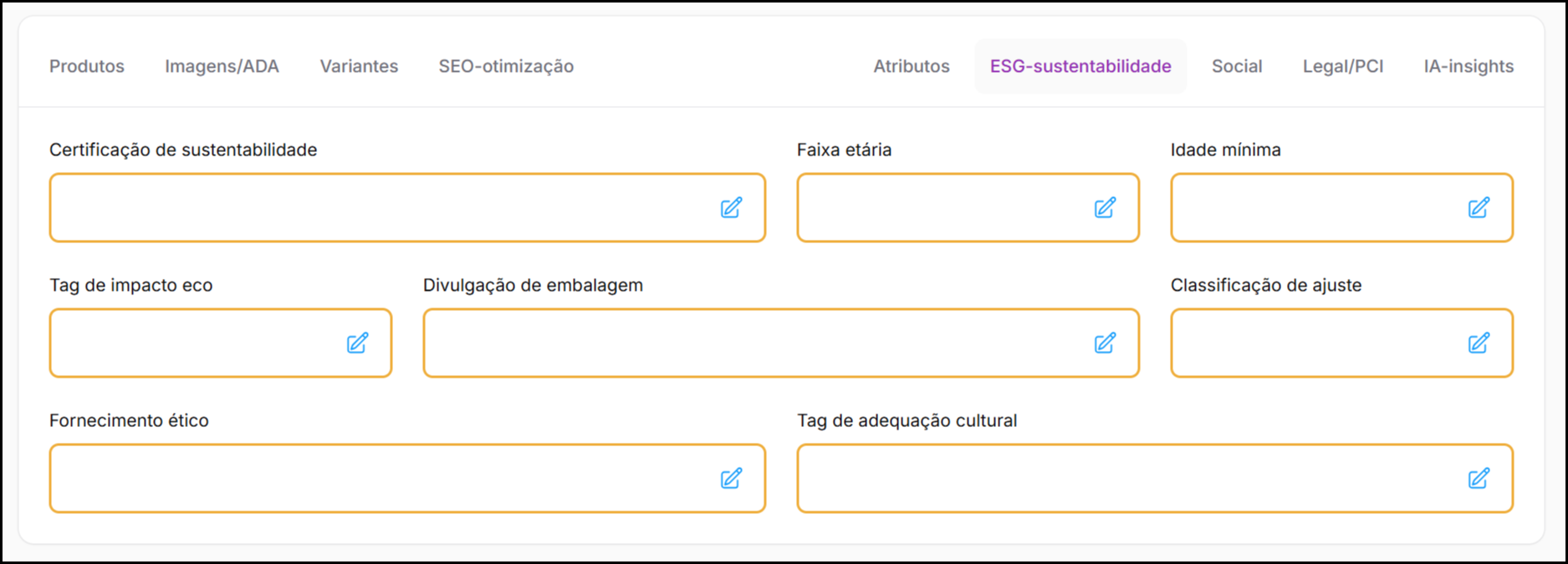
Task: Open the Variantes tab
Action: (359, 66)
